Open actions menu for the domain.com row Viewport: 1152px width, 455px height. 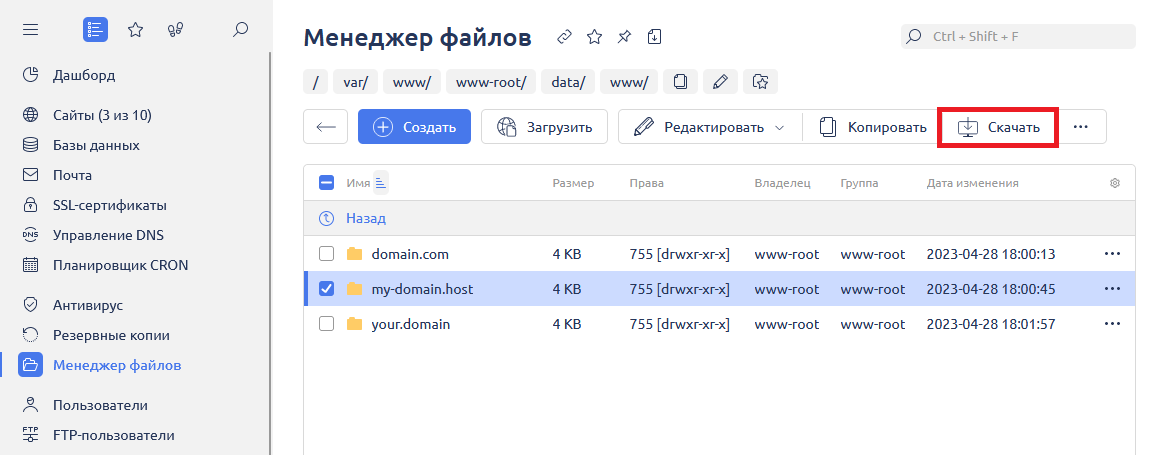click(1112, 254)
